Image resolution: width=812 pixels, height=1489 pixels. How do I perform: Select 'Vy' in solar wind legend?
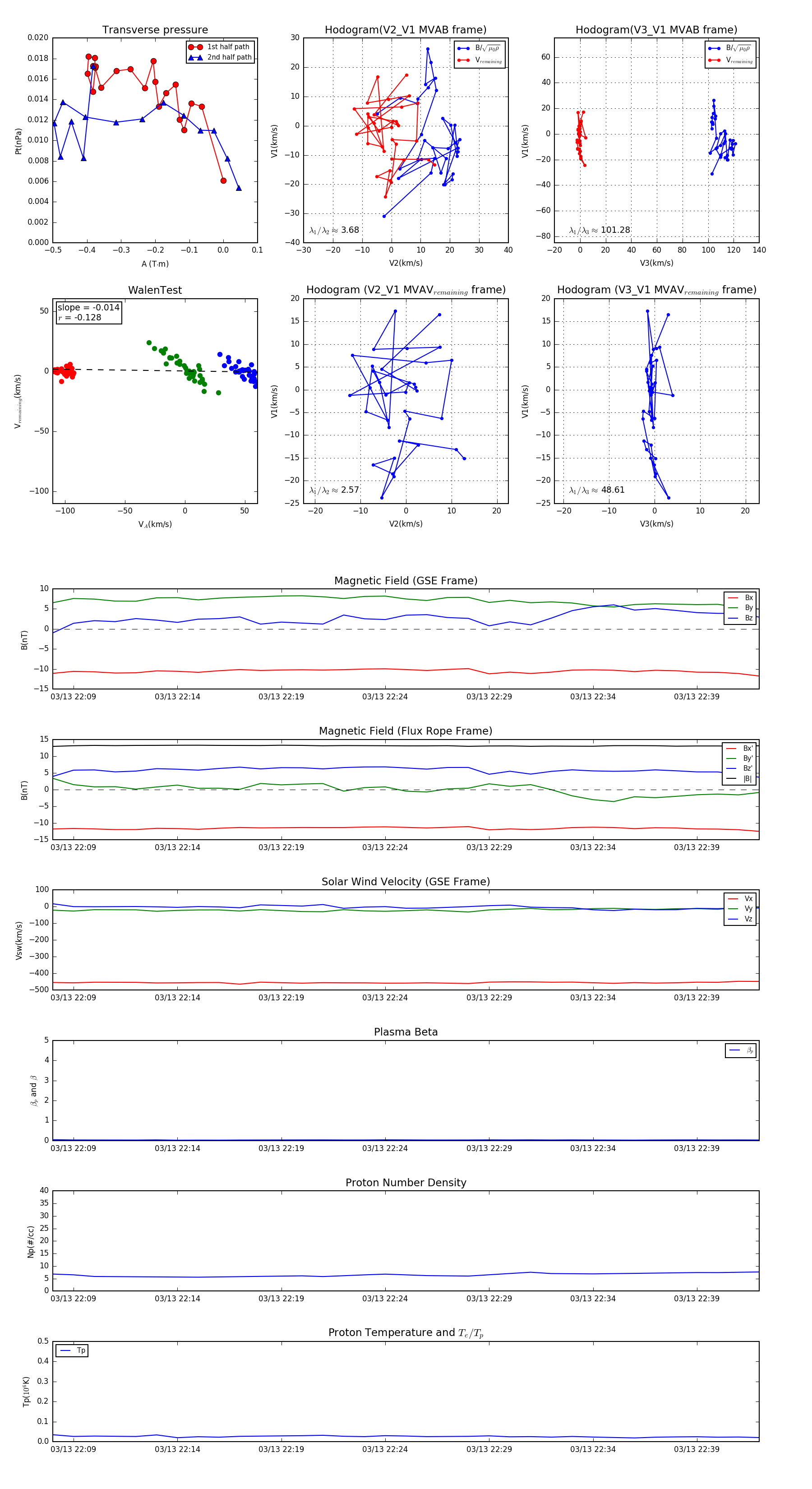[740, 909]
